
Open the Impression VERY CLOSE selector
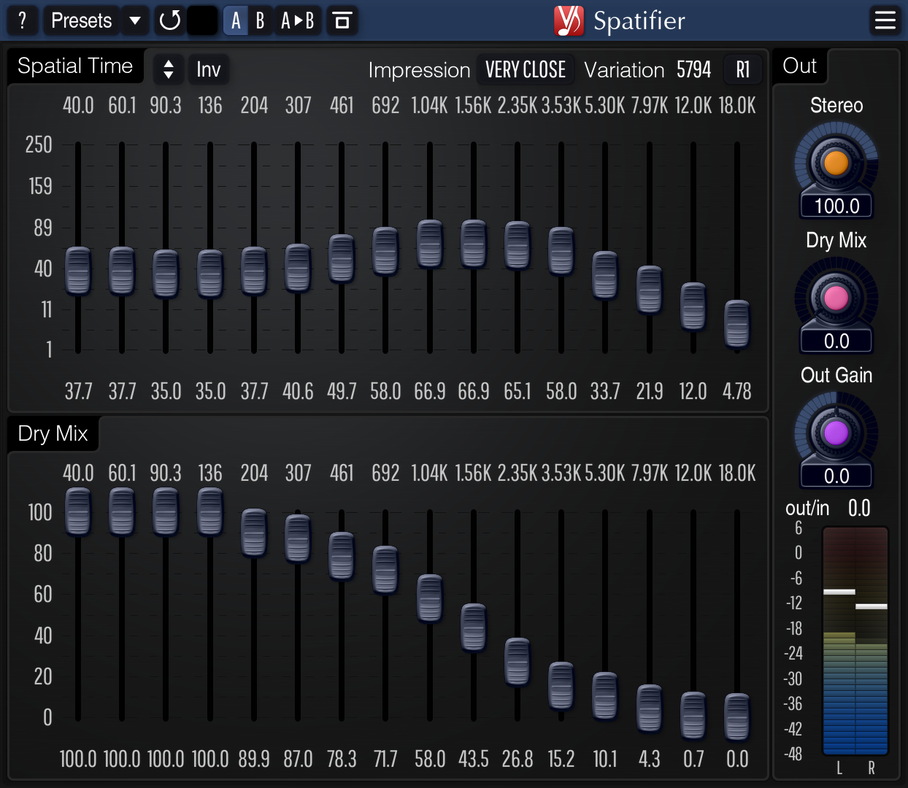click(x=525, y=70)
